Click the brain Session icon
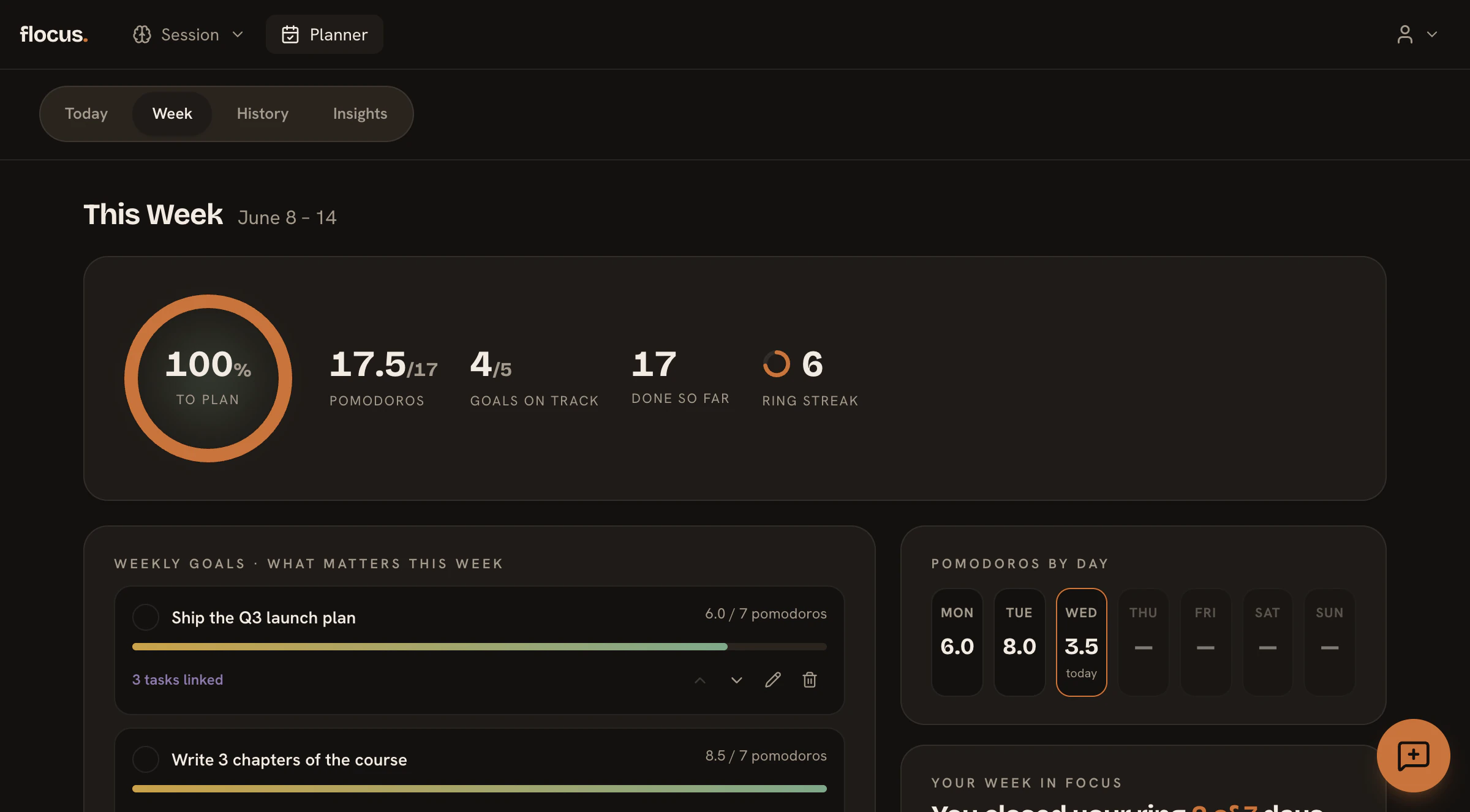The width and height of the screenshot is (1470, 812). point(142,34)
